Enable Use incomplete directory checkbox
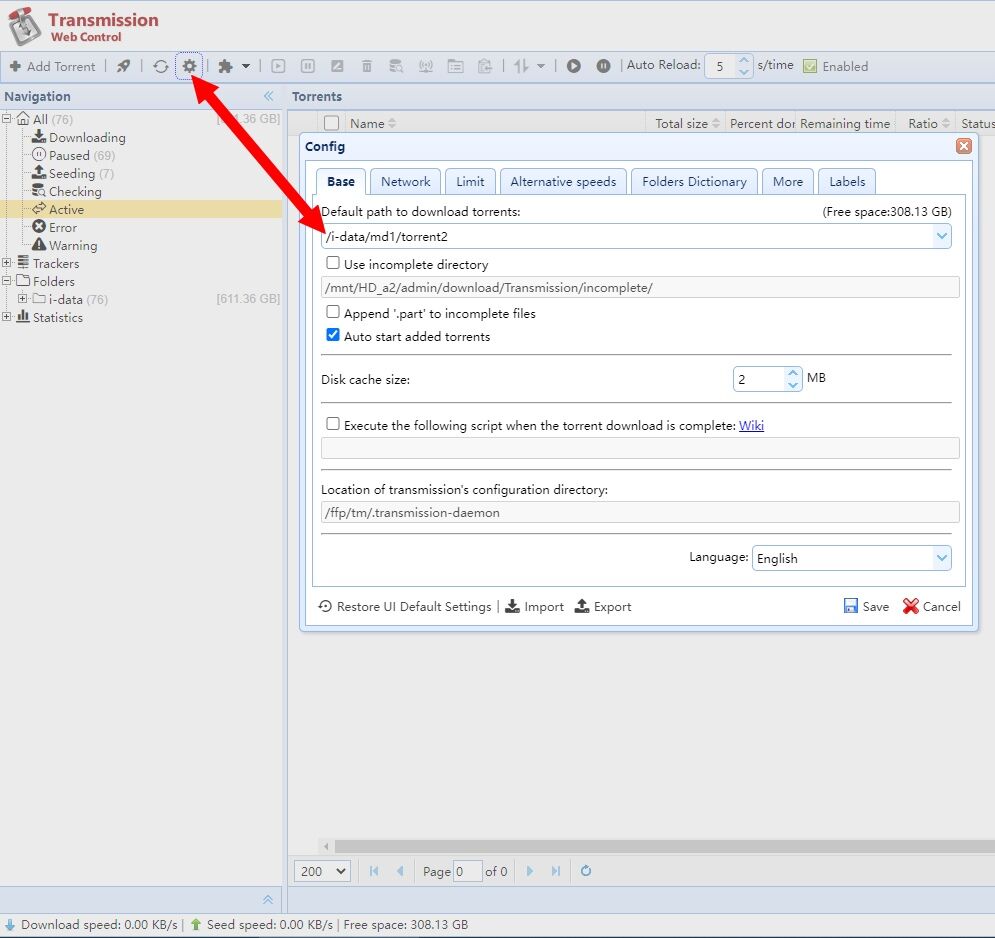Image resolution: width=995 pixels, height=938 pixels. [x=333, y=263]
